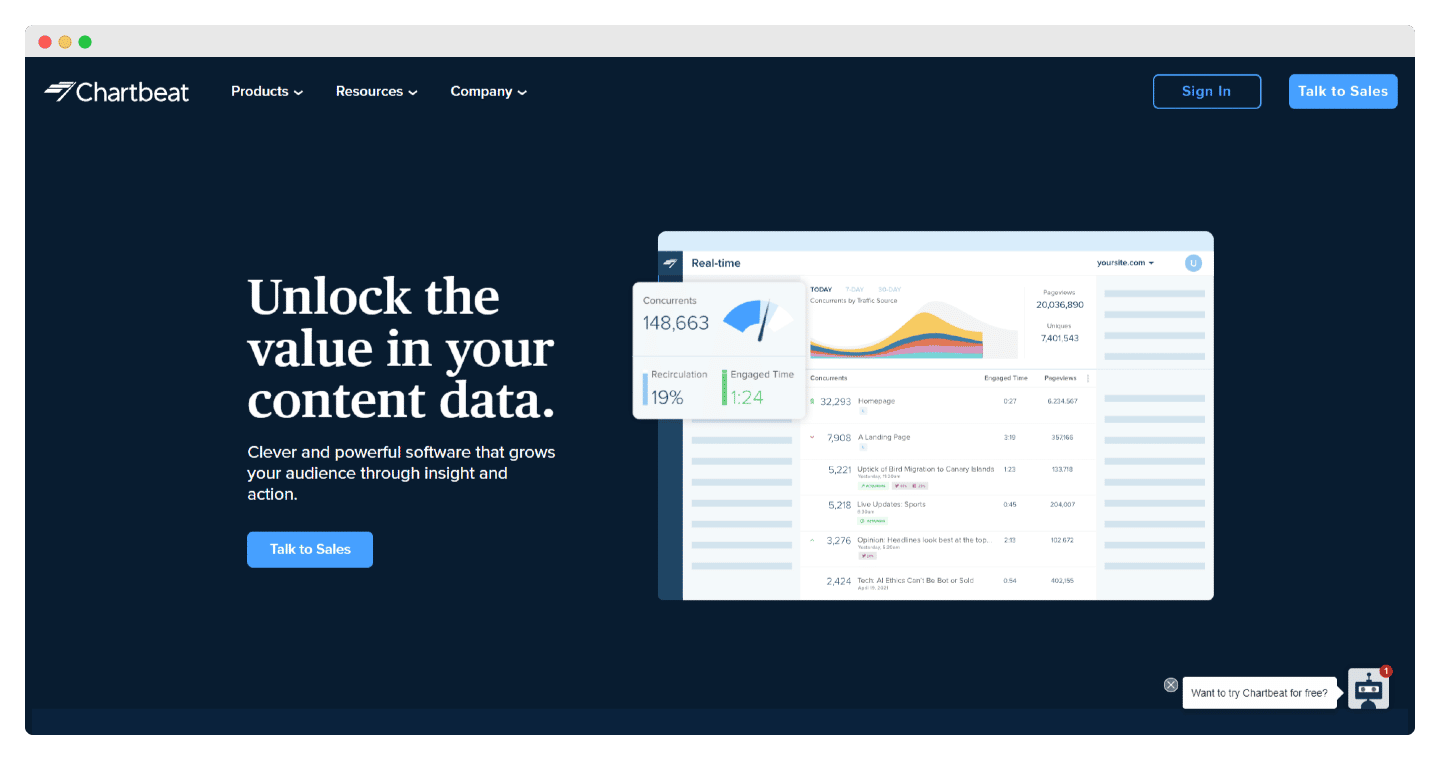The width and height of the screenshot is (1440, 760).
Task: Click Talk to Sales below the headline
Action: (x=310, y=549)
